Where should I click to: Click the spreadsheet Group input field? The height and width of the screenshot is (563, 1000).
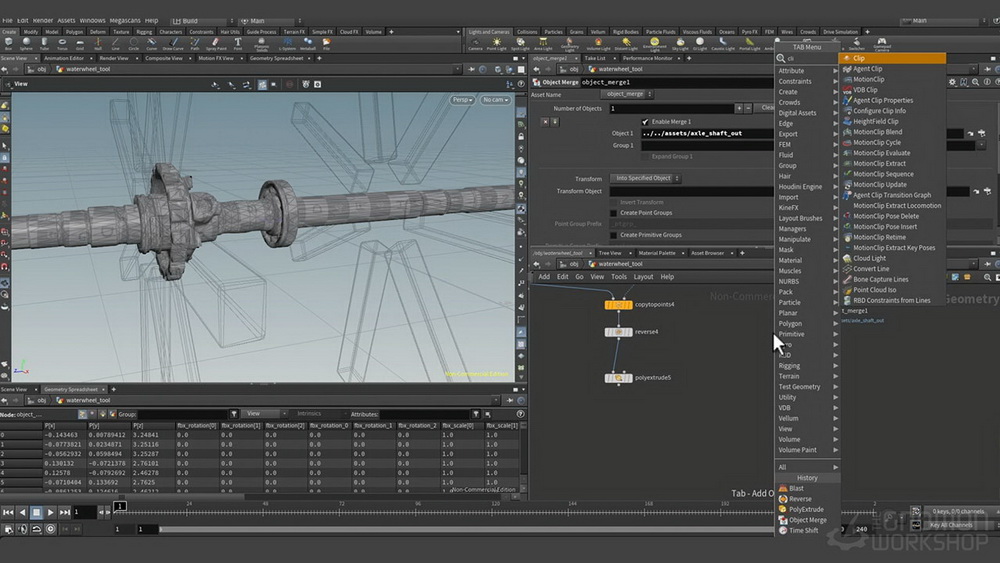click(182, 414)
